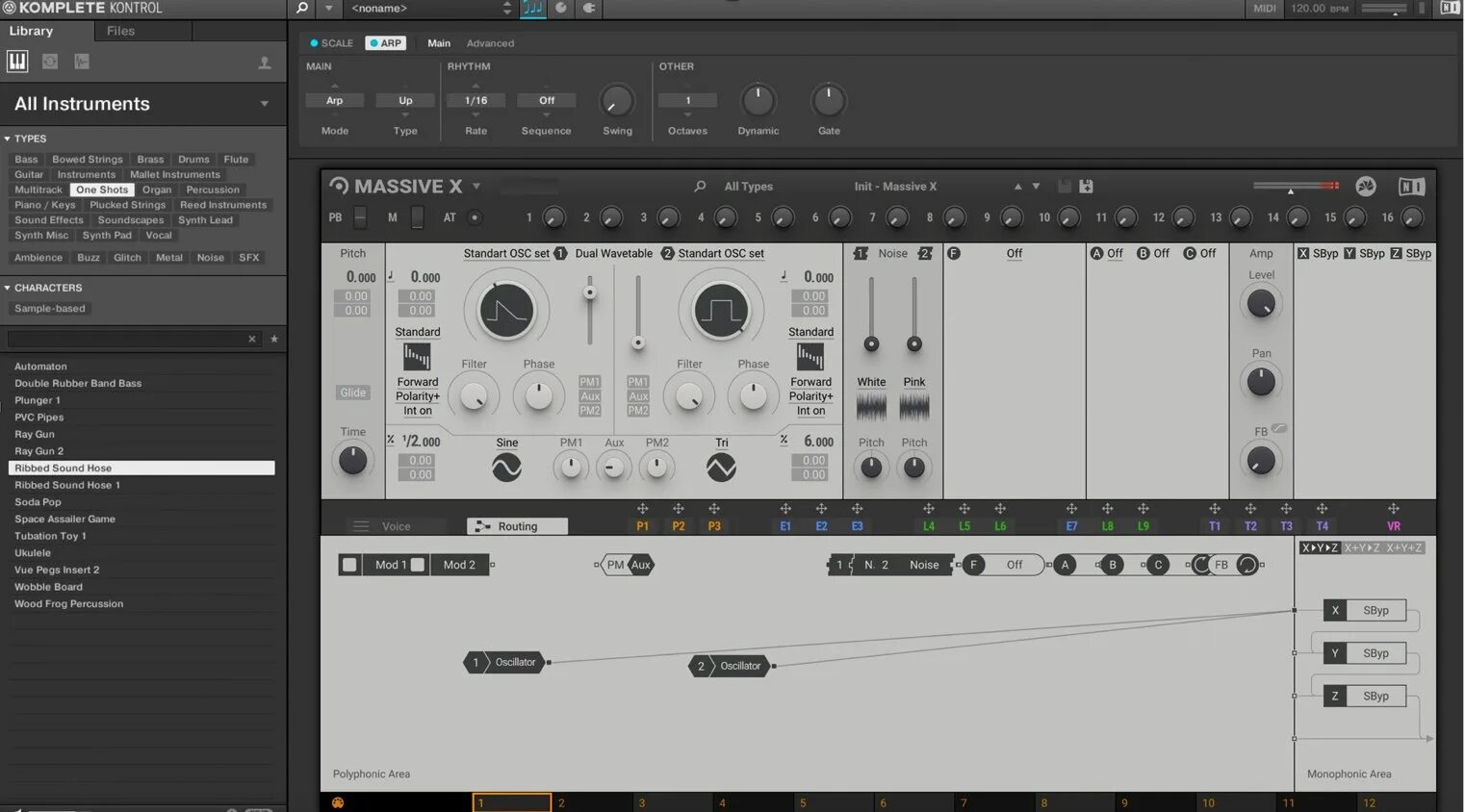
Task: Toggle the SCALE engine on
Action: point(331,43)
